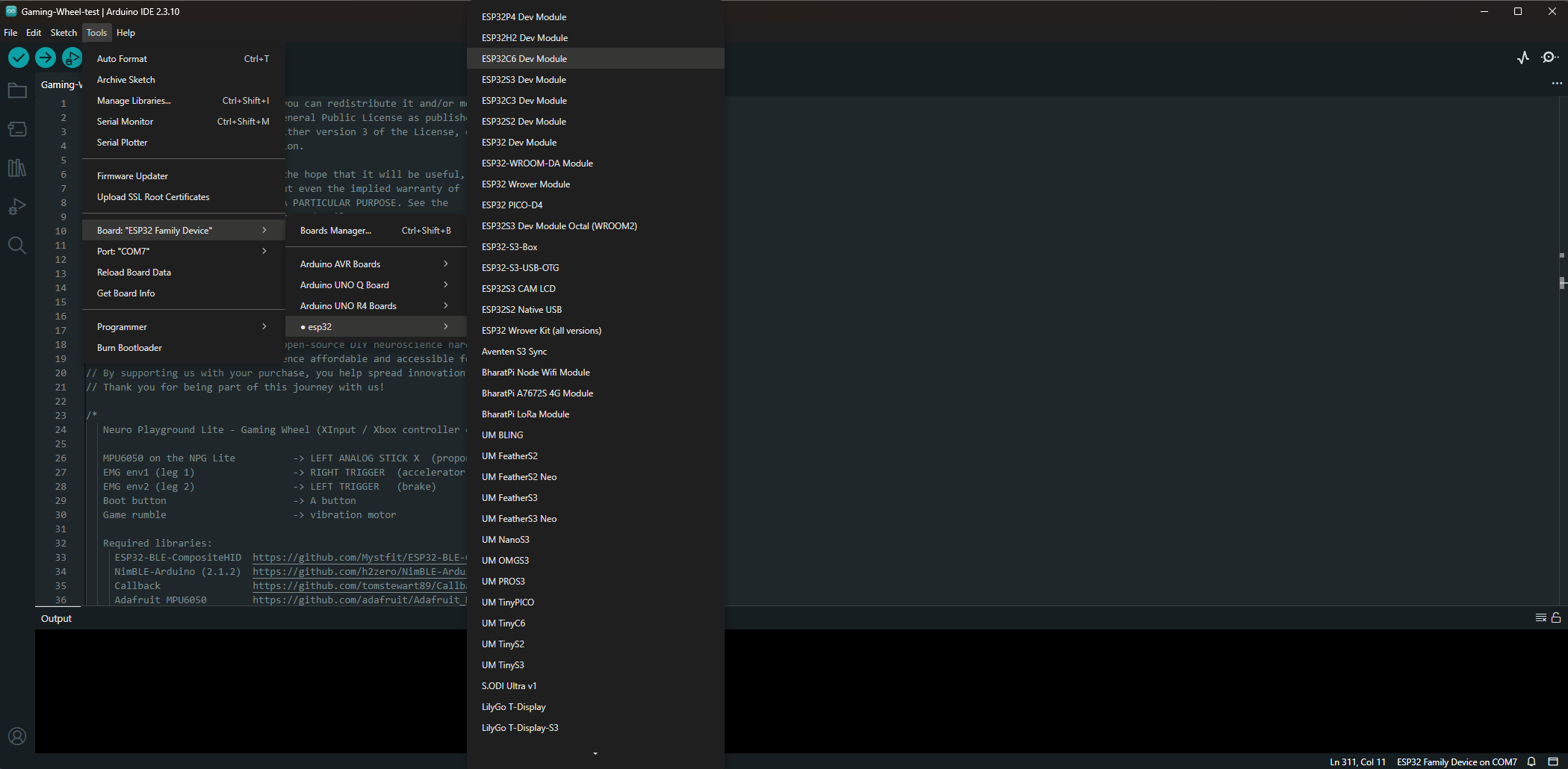Click the three-dots editor options icon
This screenshot has height=769, width=1568.
[1557, 84]
